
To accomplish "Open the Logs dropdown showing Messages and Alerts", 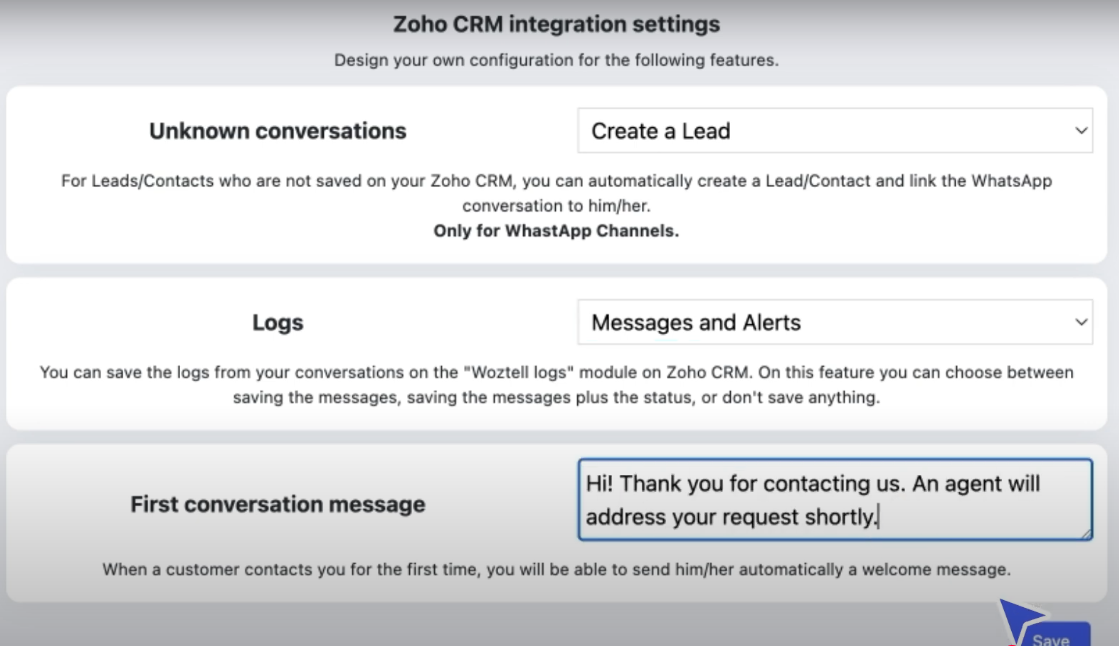I will tap(835, 322).
